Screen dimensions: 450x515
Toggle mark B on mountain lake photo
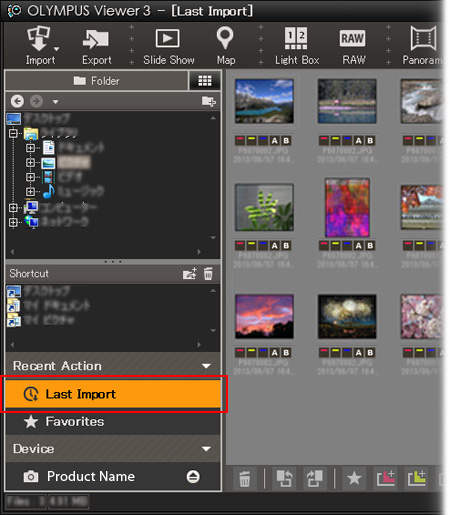(286, 140)
